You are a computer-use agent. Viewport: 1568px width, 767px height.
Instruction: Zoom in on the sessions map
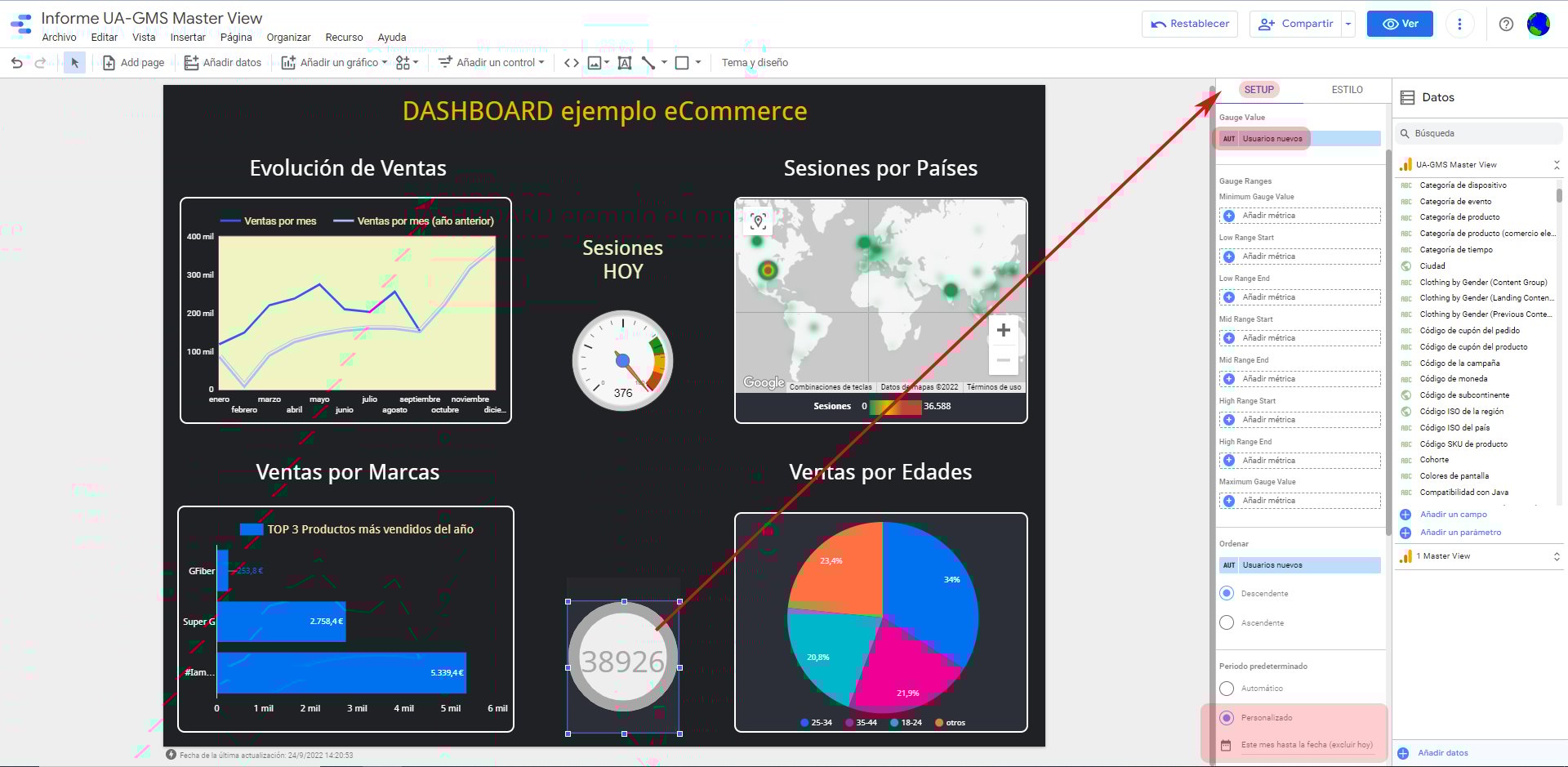[1004, 330]
